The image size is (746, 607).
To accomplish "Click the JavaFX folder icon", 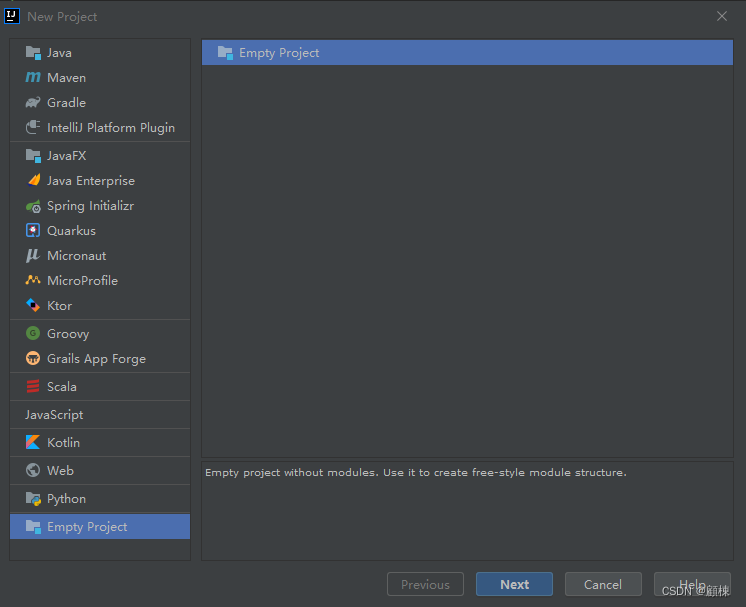I will click(33, 156).
